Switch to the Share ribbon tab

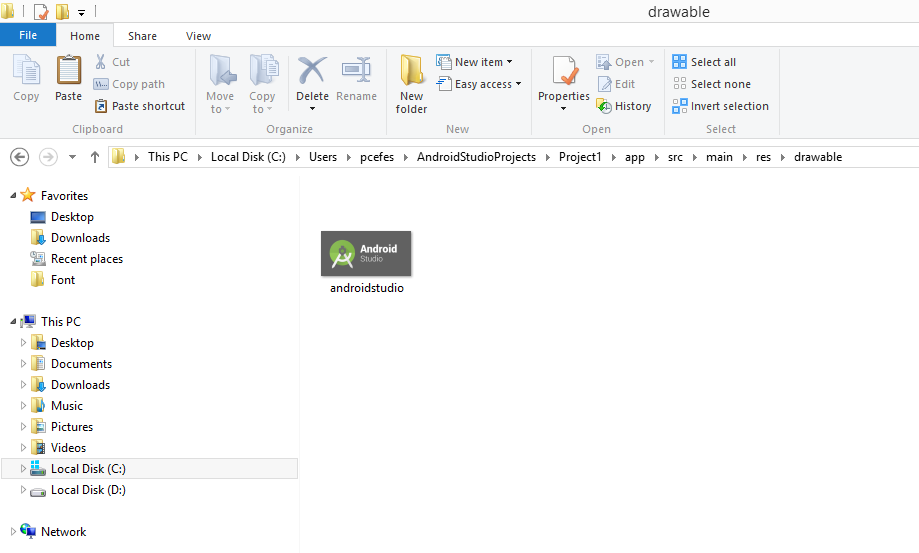pos(142,36)
